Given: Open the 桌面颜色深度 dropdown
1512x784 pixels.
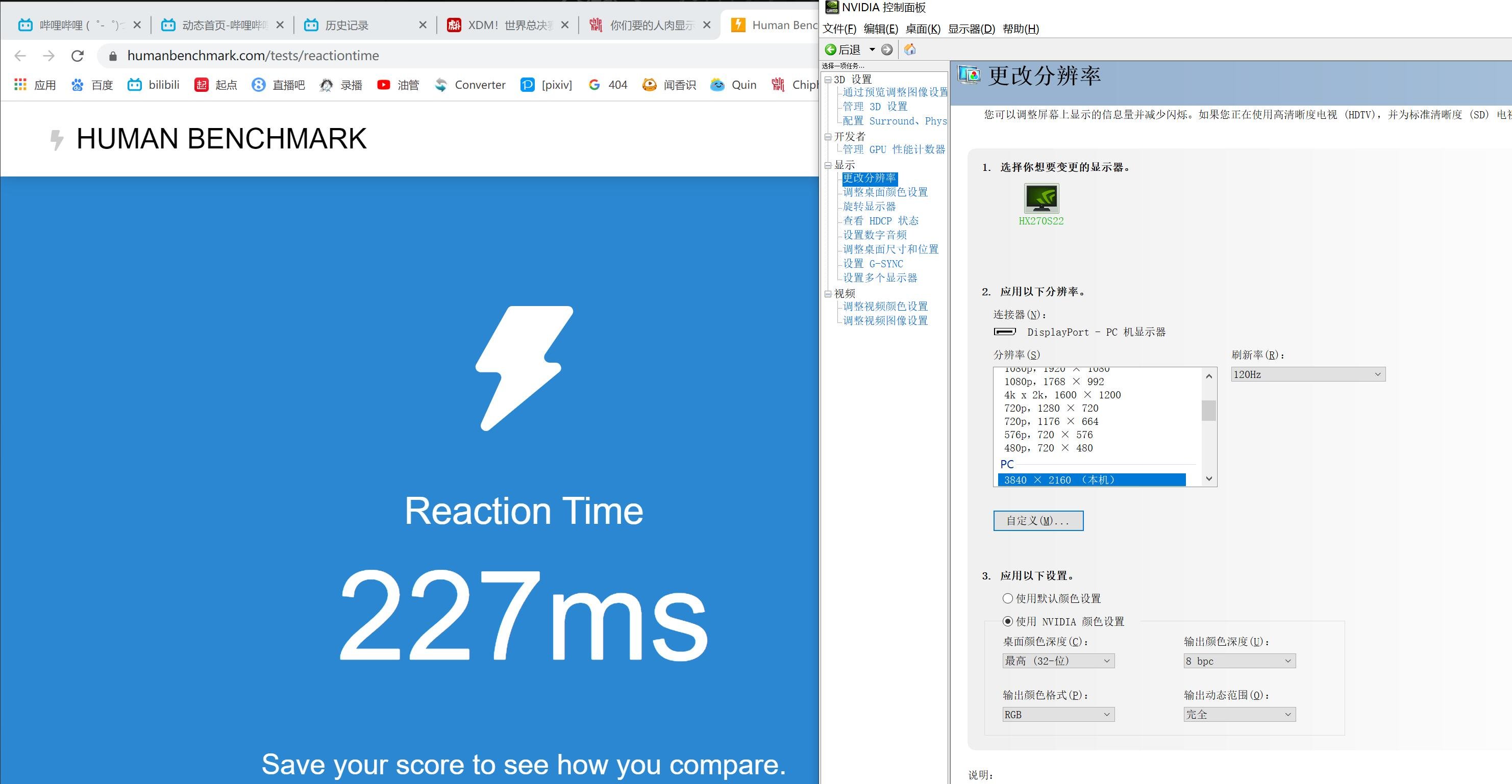Looking at the screenshot, I should click(1058, 662).
